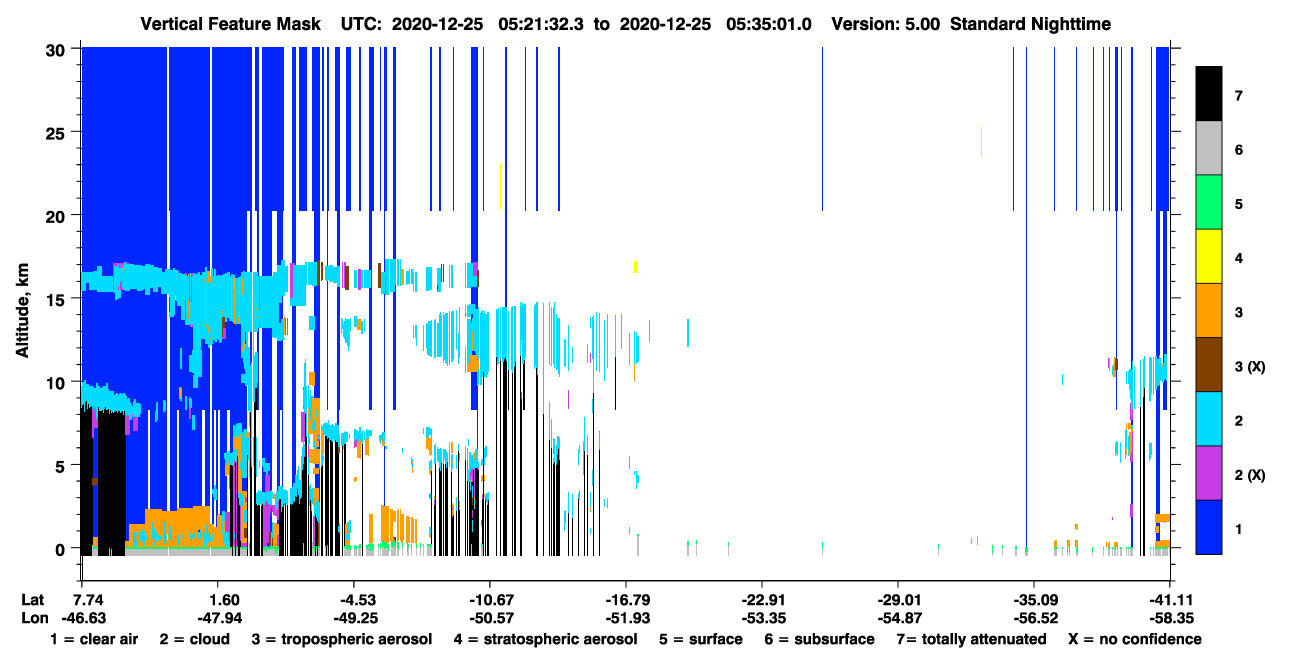The width and height of the screenshot is (1300, 667).
Task: Click the 'Lat' row label
Action: (x=32, y=600)
